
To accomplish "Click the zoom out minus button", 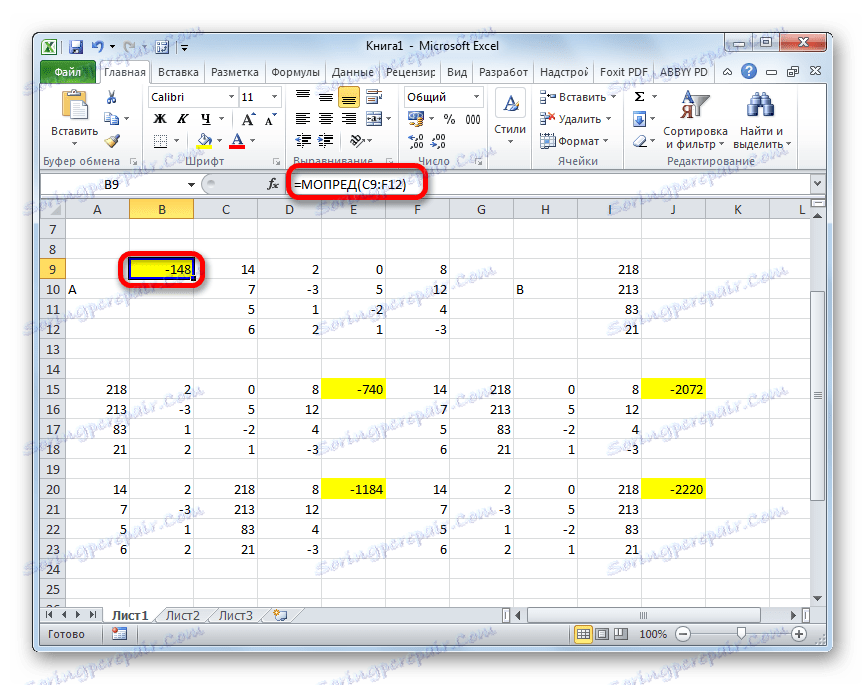I will click(x=683, y=634).
